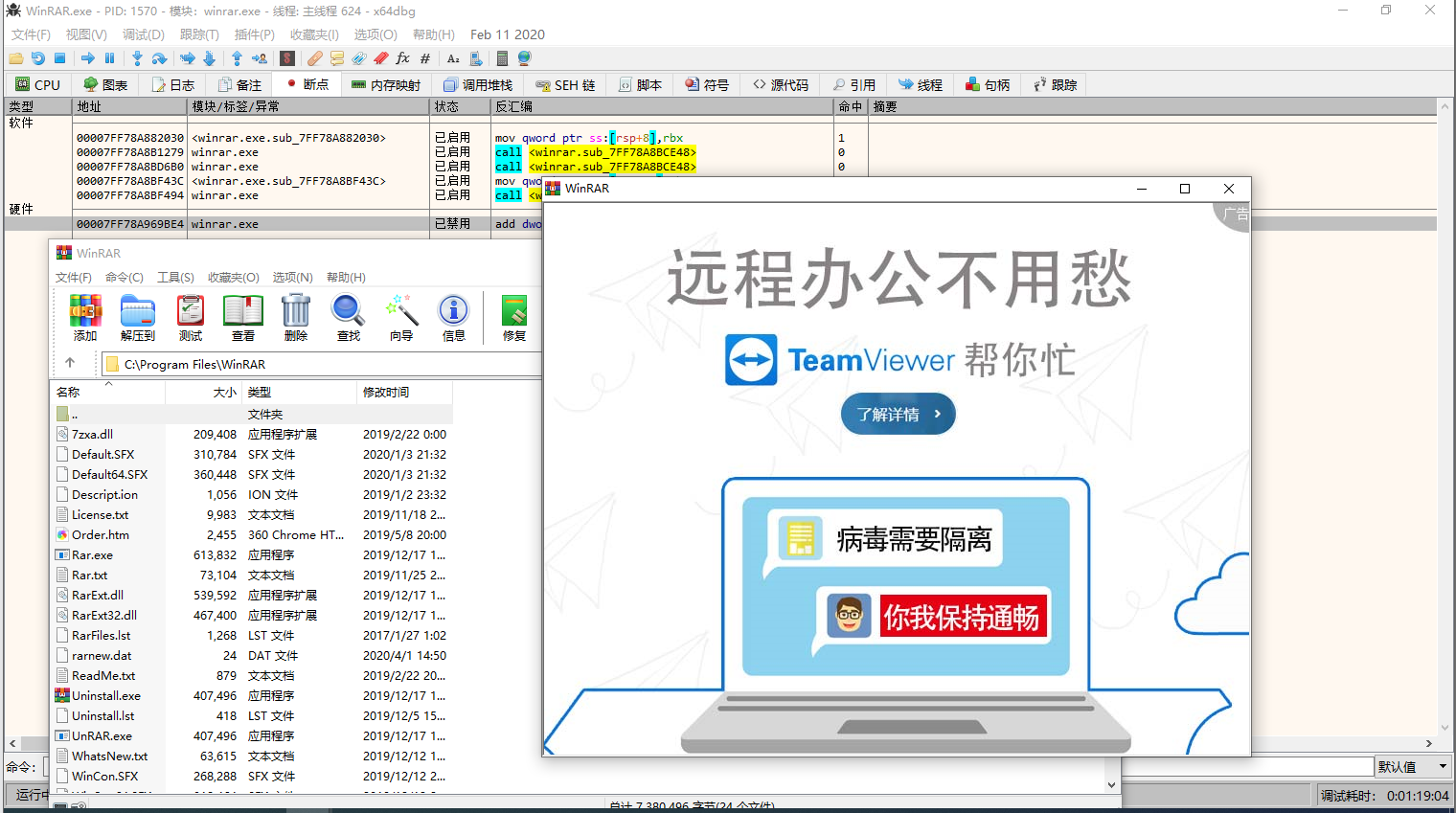This screenshot has width=1456, height=813.
Task: Open the WinRAR 向导 wizard icon
Action: 401,318
